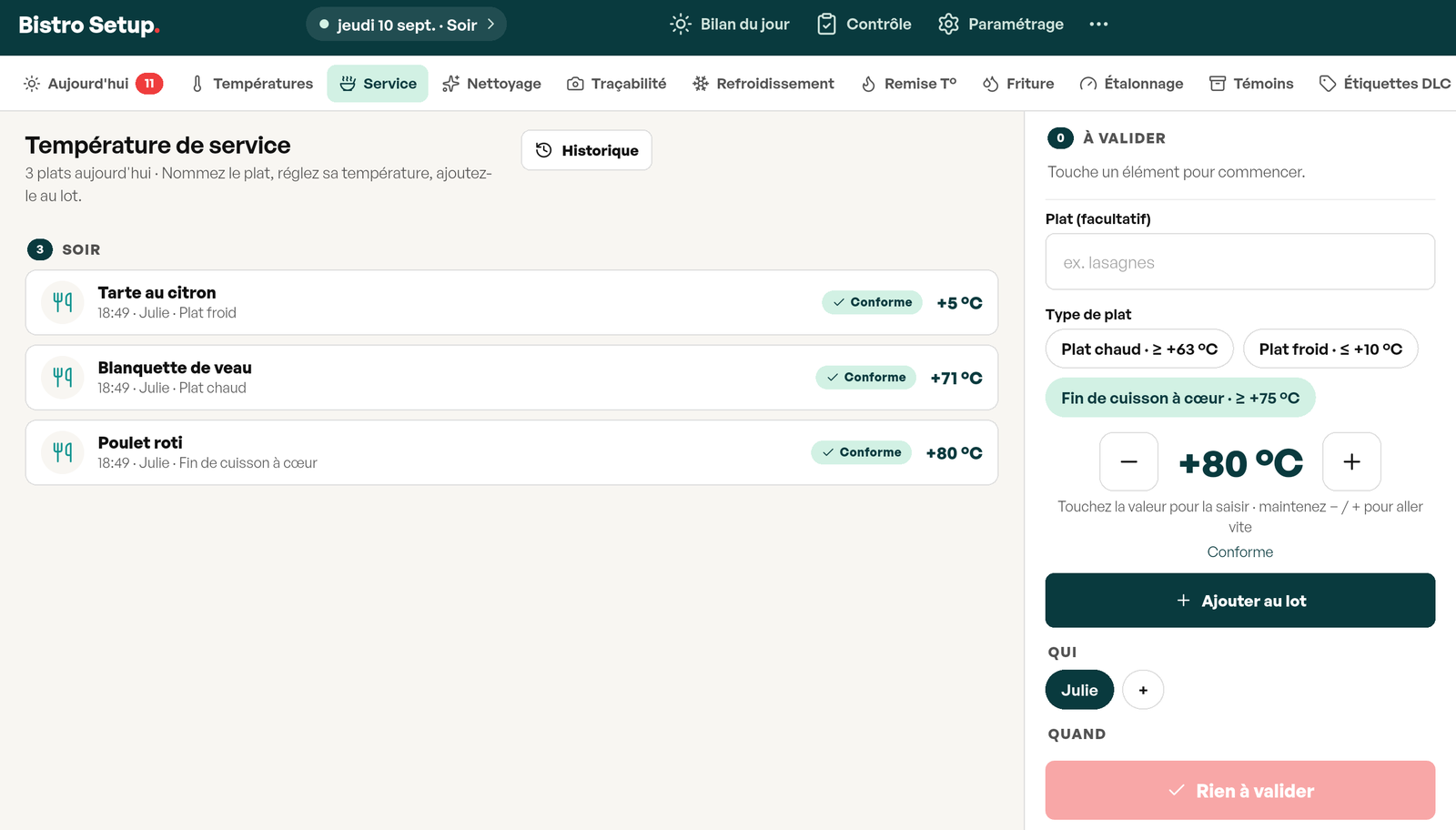Switch to the Températures tab
The height and width of the screenshot is (830, 1456).
point(252,84)
